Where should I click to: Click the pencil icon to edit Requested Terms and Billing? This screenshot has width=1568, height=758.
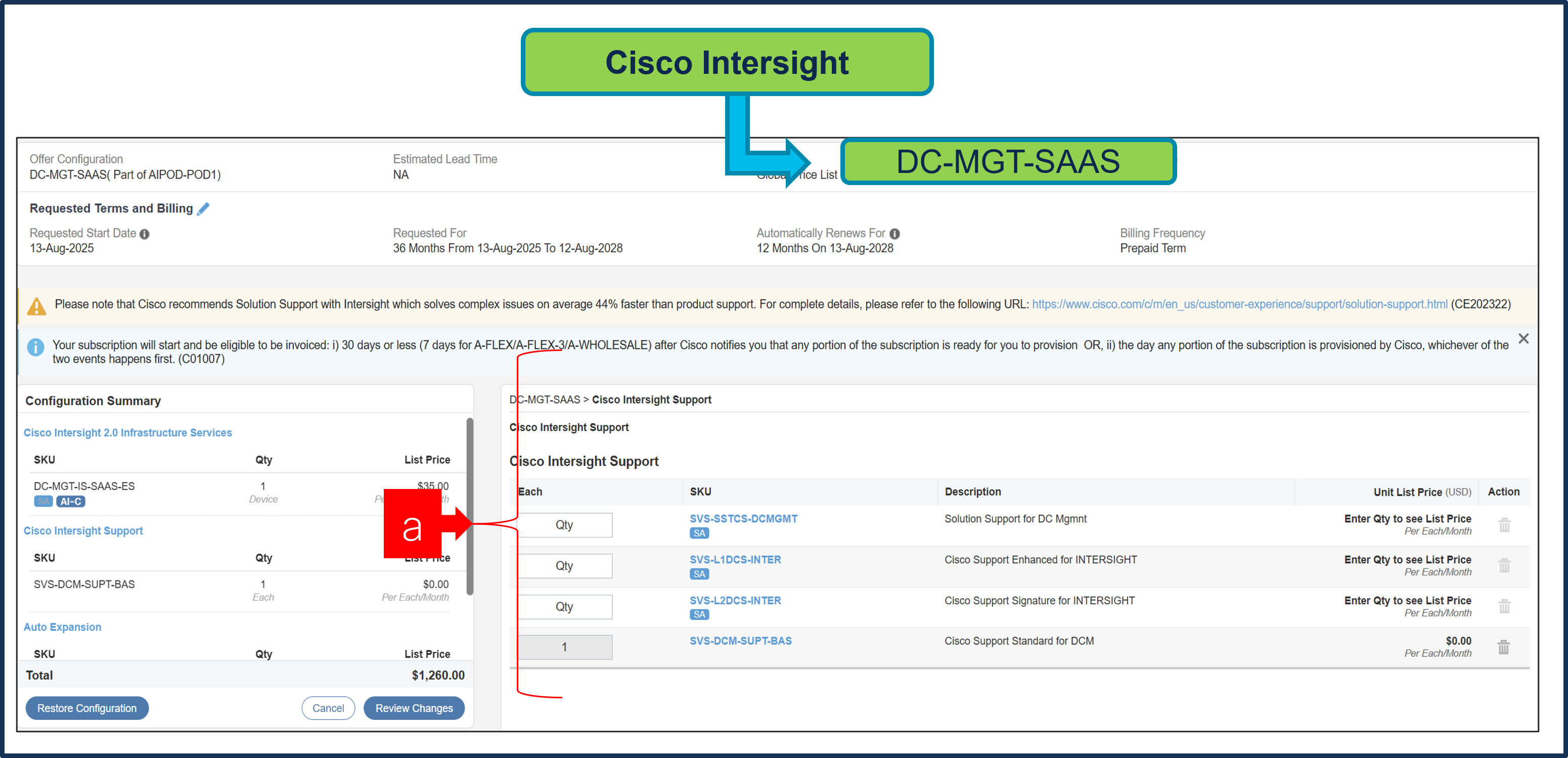click(203, 208)
